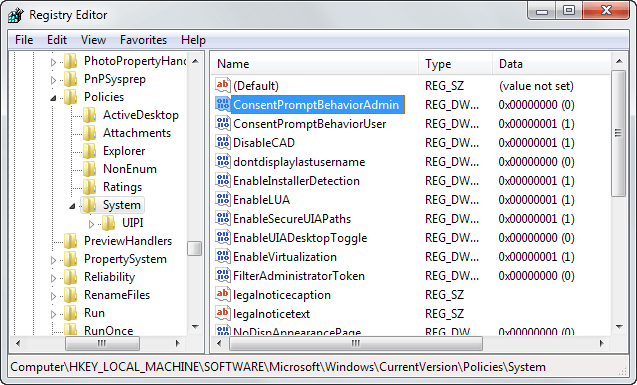Click the Ratings folder icon
This screenshot has height=385, width=637.
[90, 187]
